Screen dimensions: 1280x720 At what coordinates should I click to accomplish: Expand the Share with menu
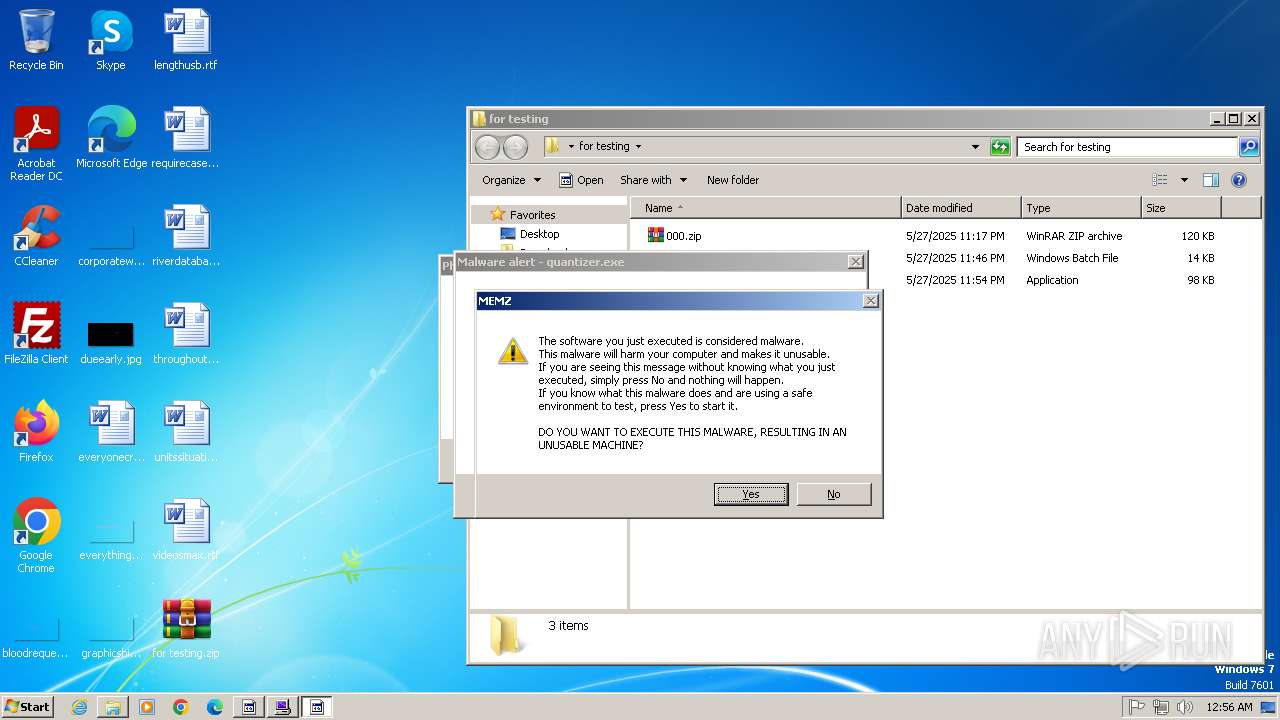coord(653,180)
